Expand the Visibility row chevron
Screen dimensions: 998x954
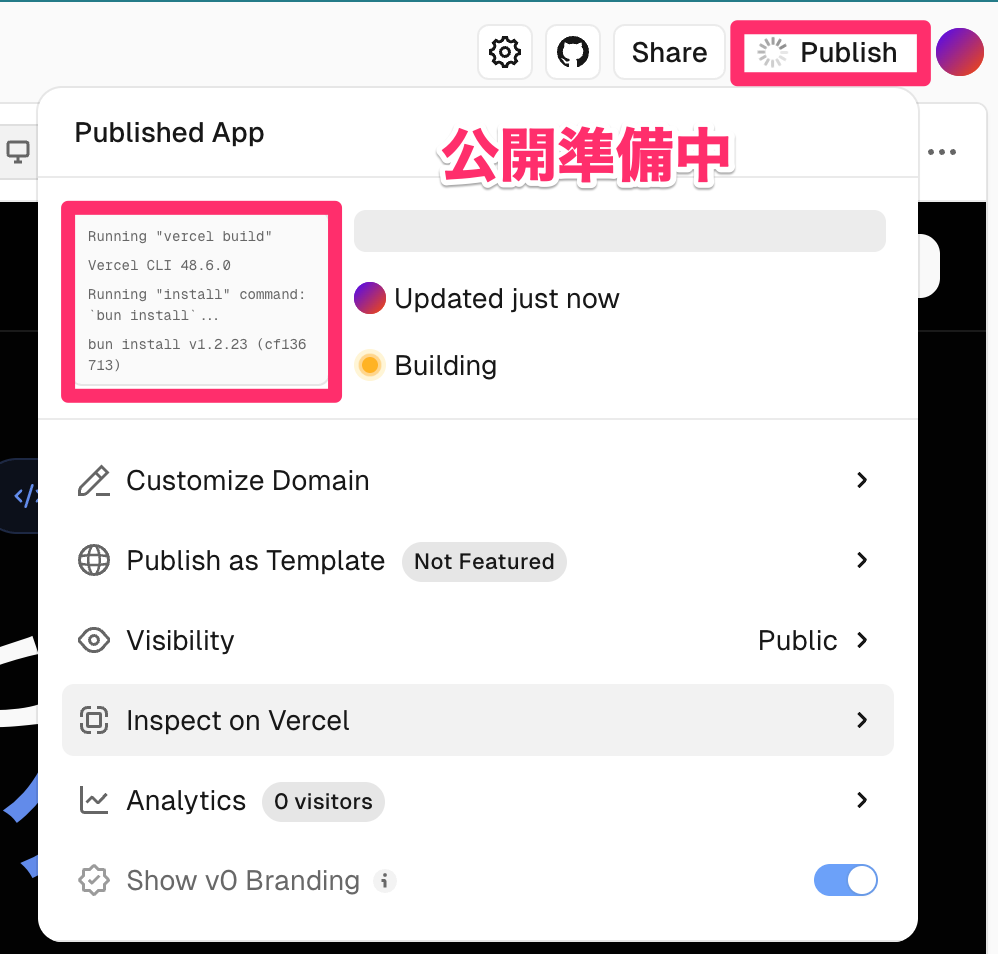[x=862, y=640]
